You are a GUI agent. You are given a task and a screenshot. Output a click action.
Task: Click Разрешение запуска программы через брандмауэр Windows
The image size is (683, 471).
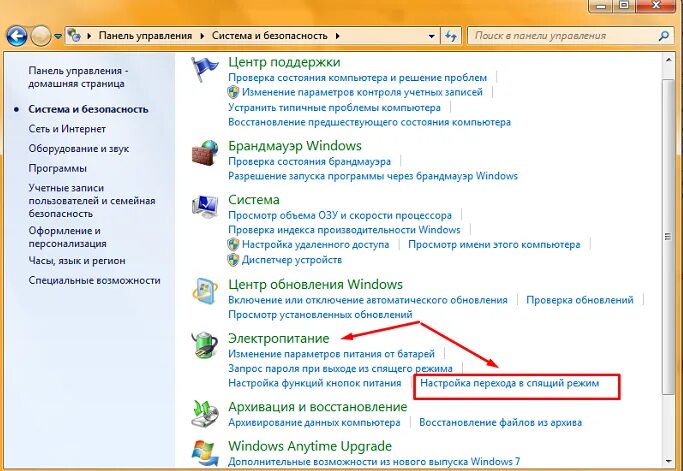click(373, 176)
